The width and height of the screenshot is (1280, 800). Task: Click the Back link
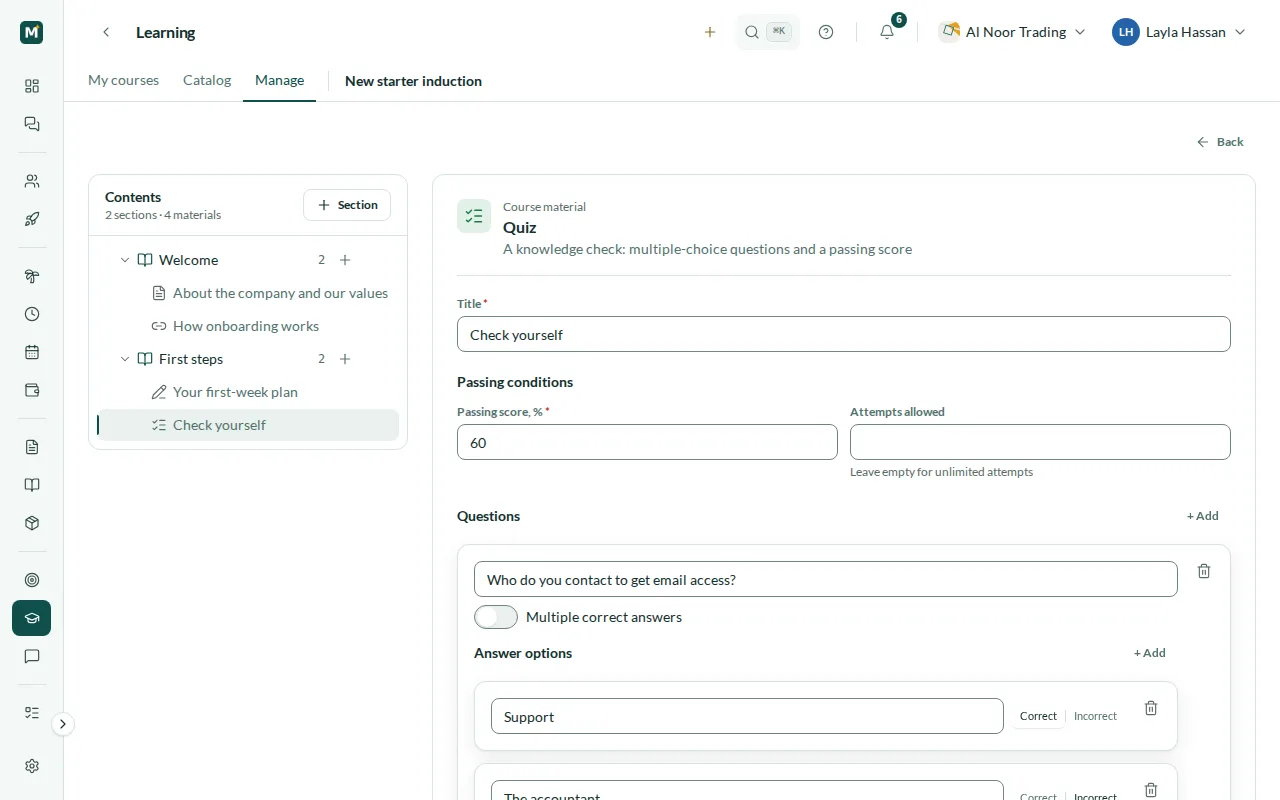(1220, 142)
